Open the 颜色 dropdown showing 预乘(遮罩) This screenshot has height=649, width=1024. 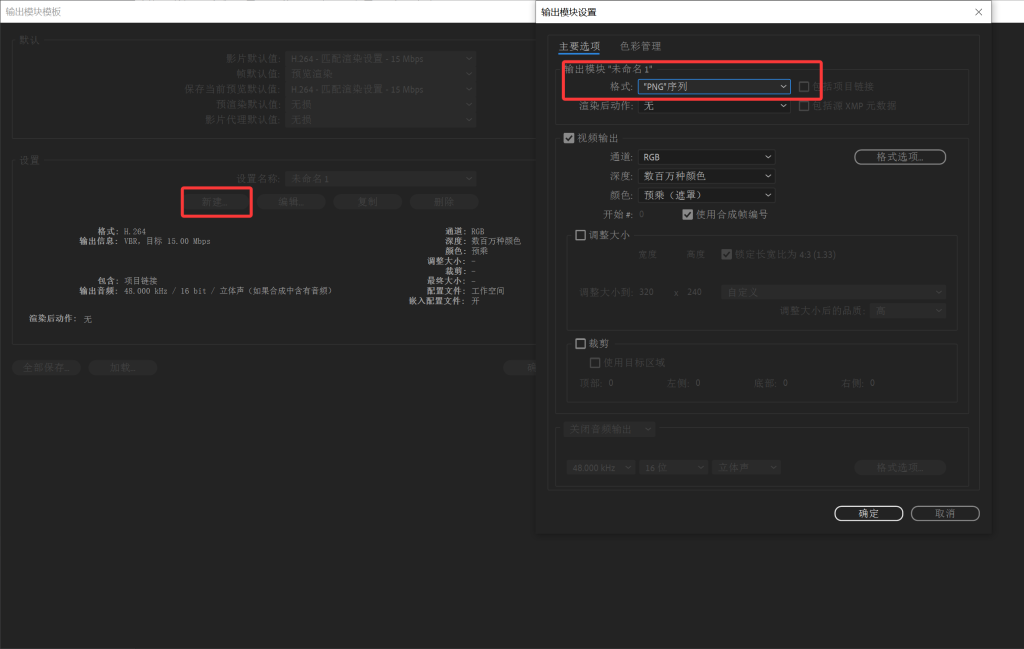click(x=706, y=195)
